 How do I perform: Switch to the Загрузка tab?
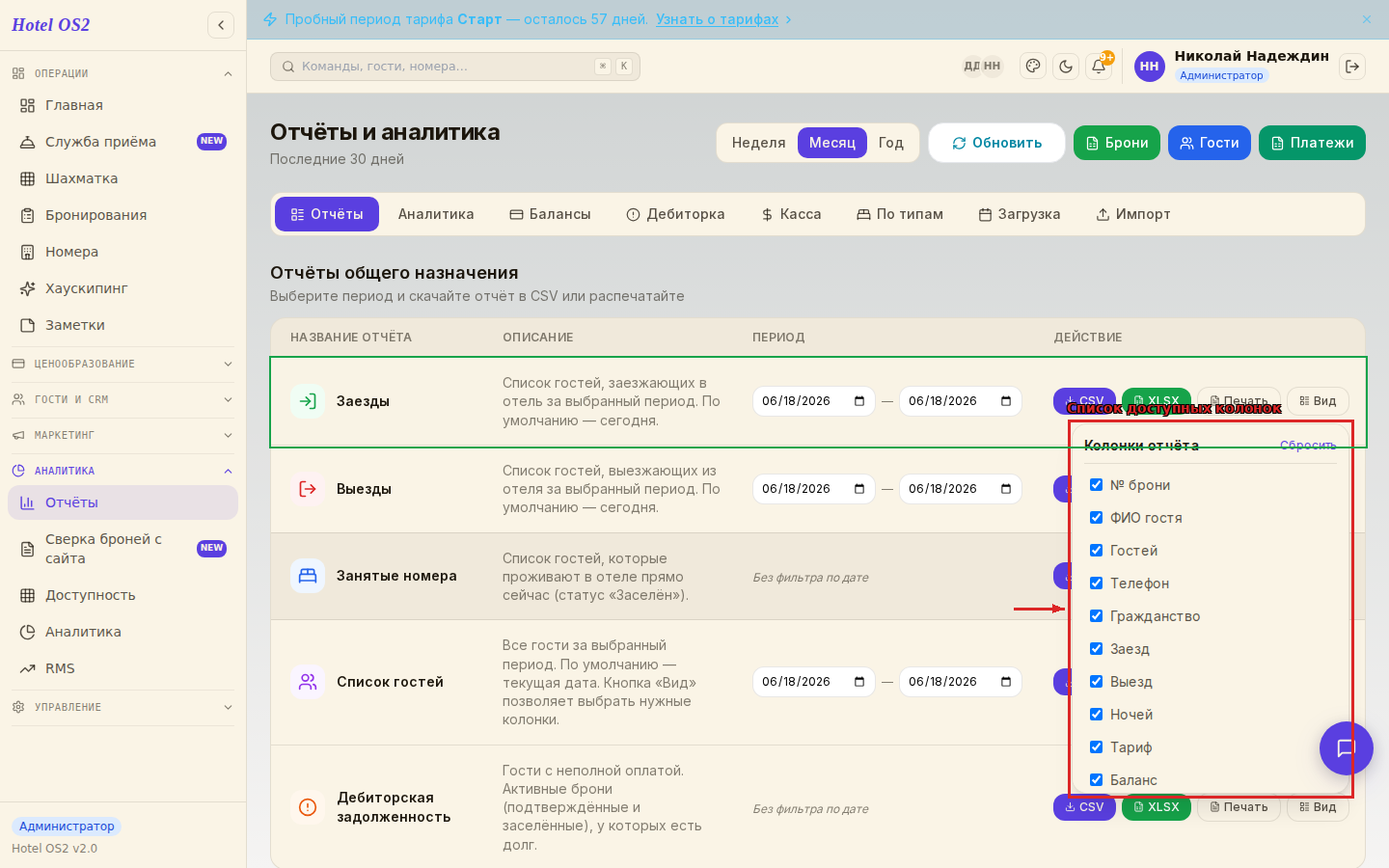point(1020,214)
